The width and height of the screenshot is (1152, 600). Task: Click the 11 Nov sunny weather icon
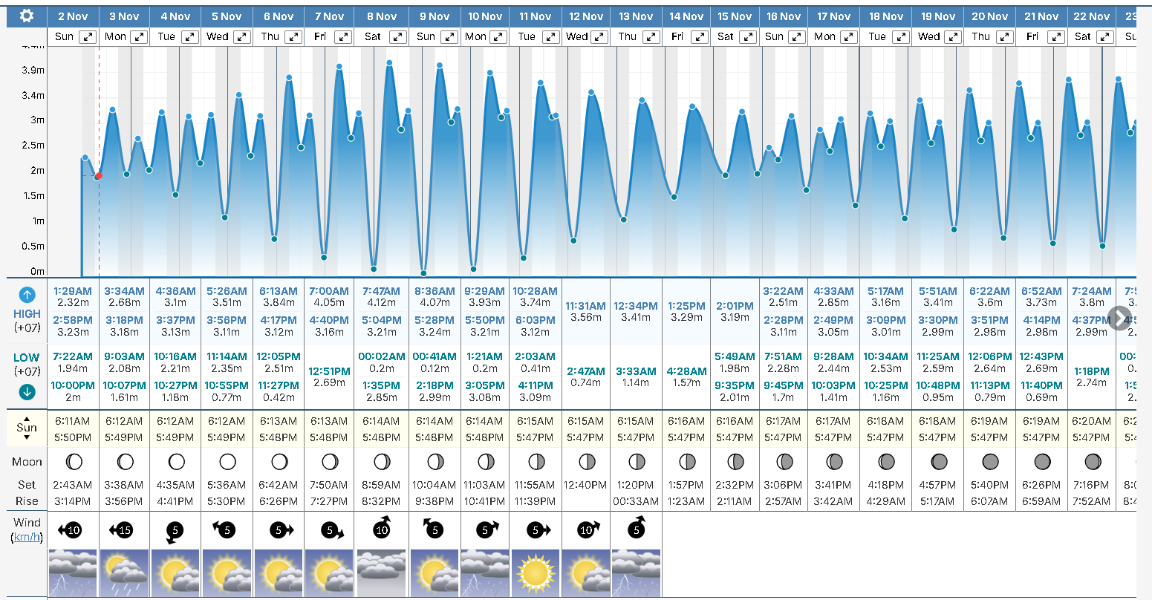coord(535,572)
